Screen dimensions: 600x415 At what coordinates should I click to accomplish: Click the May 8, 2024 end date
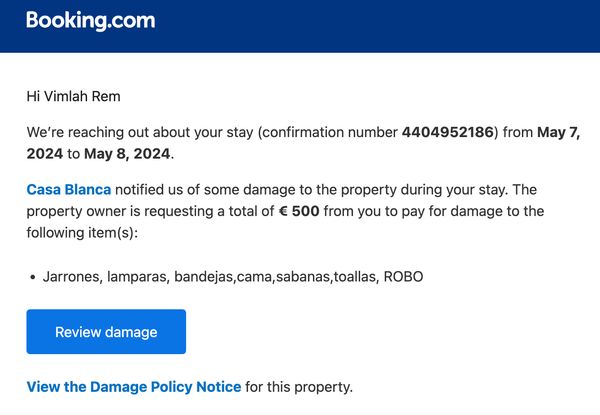pyautogui.click(x=127, y=154)
